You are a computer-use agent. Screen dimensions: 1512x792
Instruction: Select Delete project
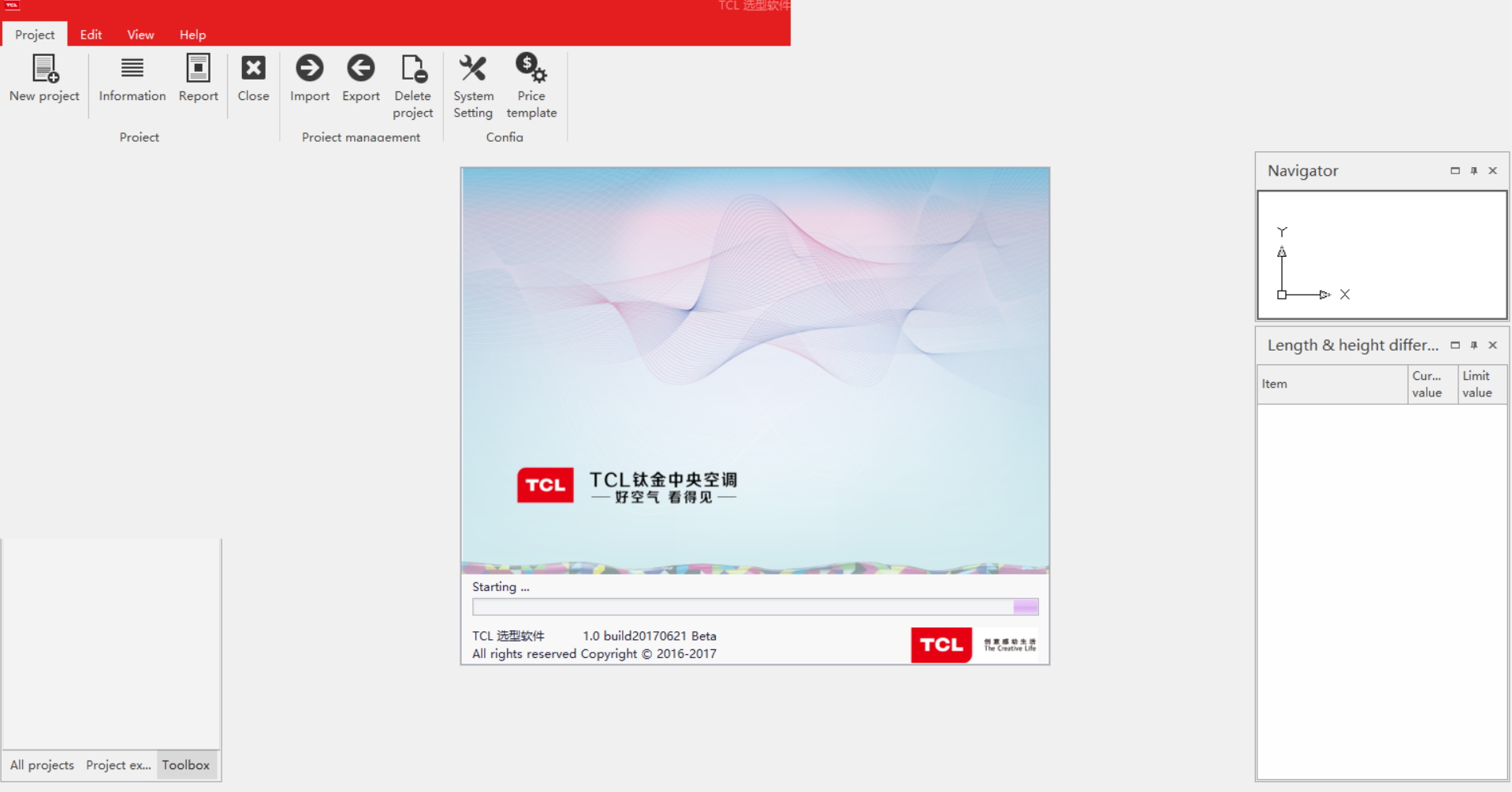(412, 86)
